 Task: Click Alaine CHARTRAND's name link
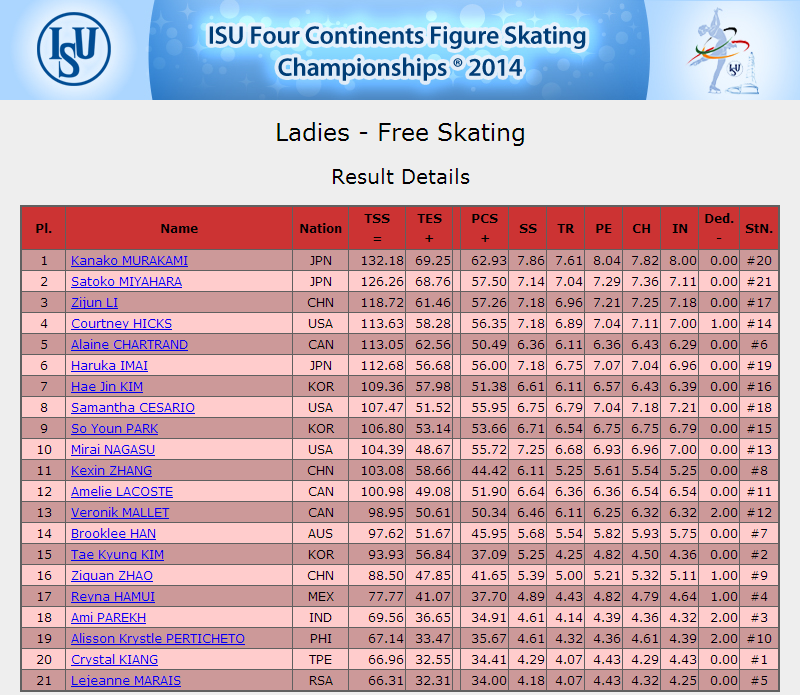tap(129, 344)
